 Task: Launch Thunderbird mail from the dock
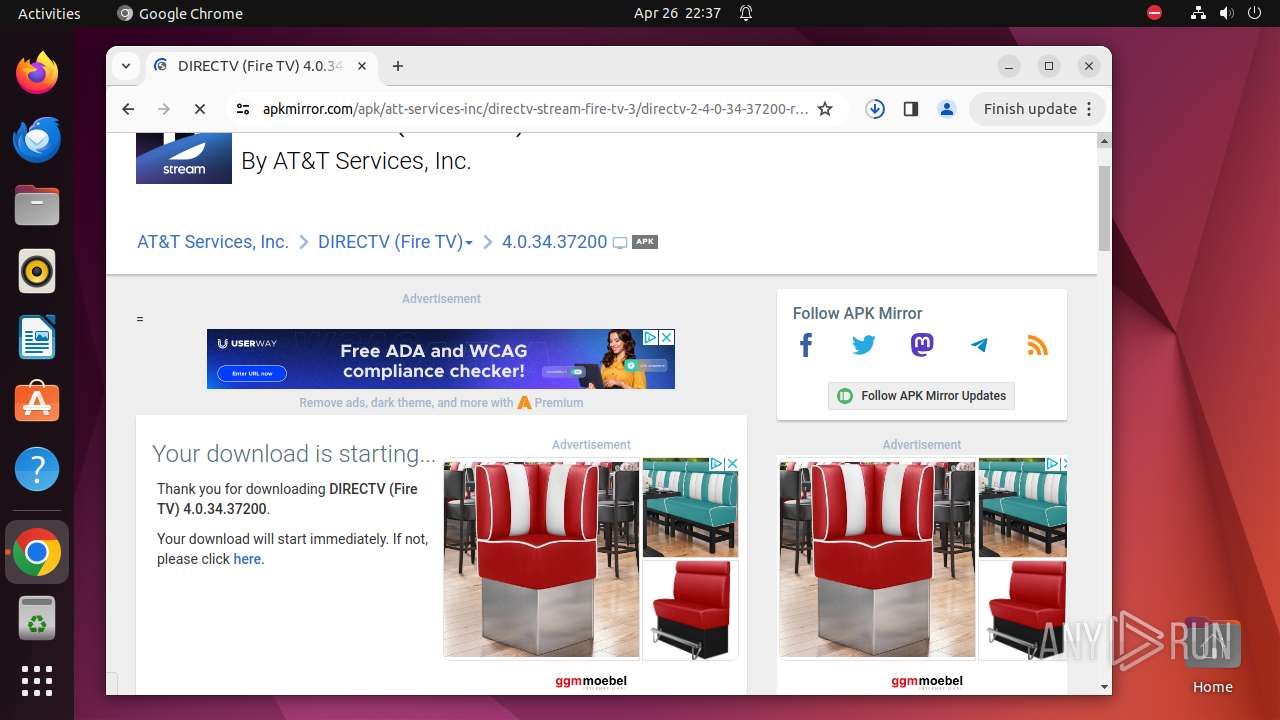pos(37,139)
